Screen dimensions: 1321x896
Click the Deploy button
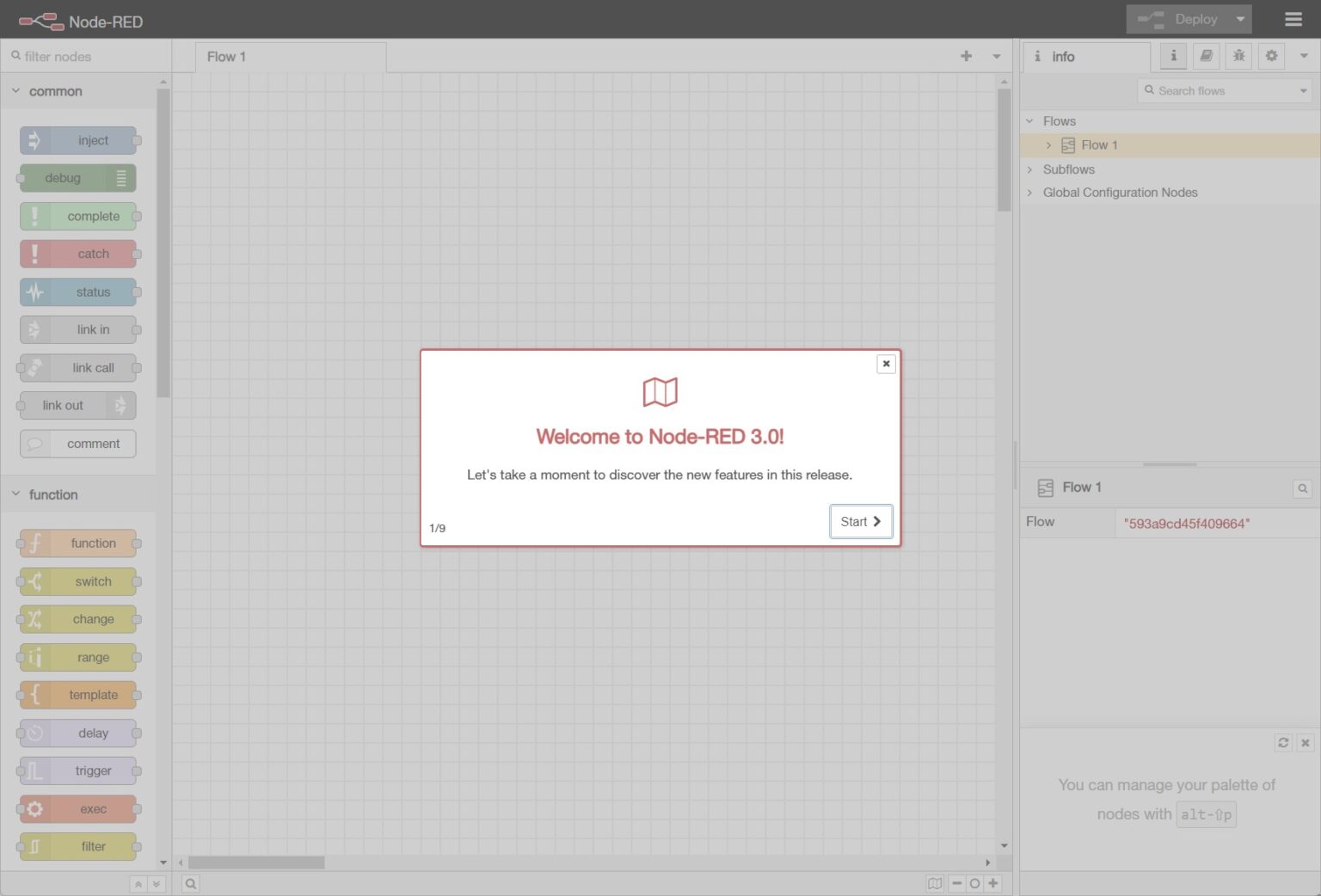[x=1189, y=18]
